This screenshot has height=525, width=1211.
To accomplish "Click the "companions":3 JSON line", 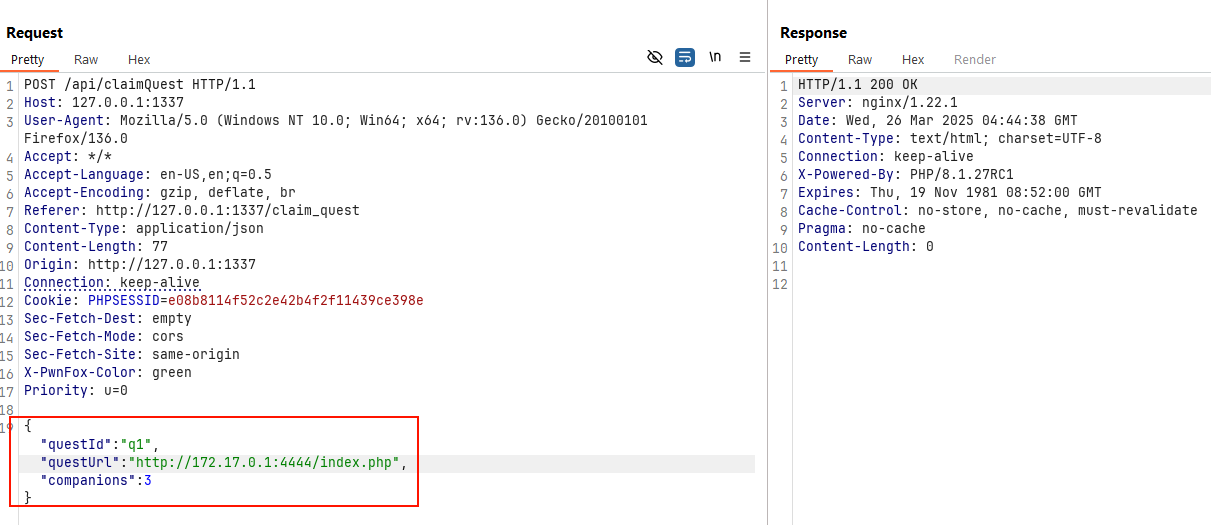I will coord(96,481).
